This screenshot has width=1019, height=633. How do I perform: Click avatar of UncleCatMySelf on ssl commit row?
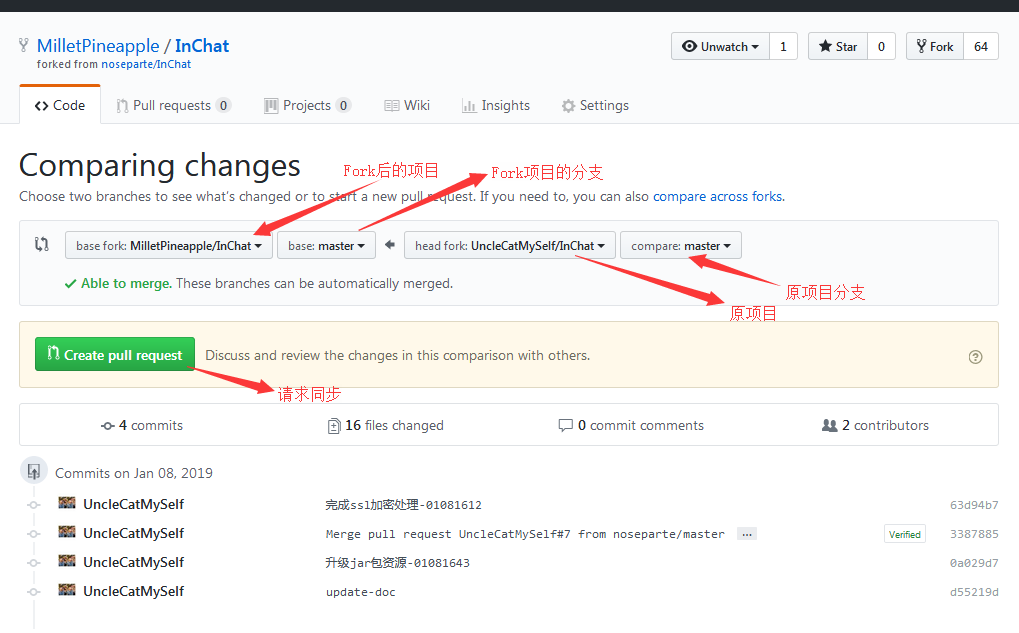tap(67, 502)
